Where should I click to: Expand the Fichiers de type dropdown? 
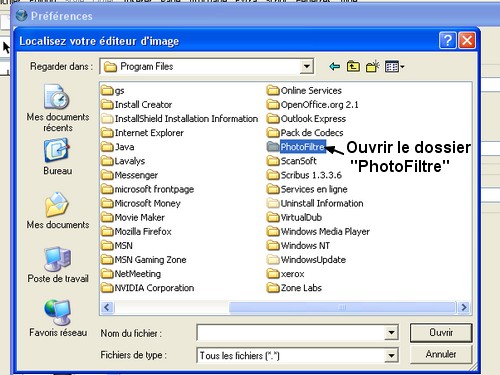tap(391, 355)
